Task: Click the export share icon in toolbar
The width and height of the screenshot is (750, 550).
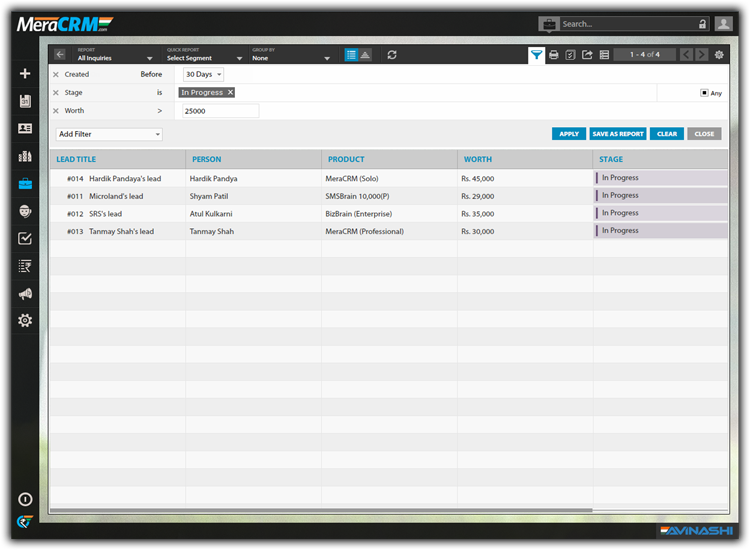Action: 587,55
